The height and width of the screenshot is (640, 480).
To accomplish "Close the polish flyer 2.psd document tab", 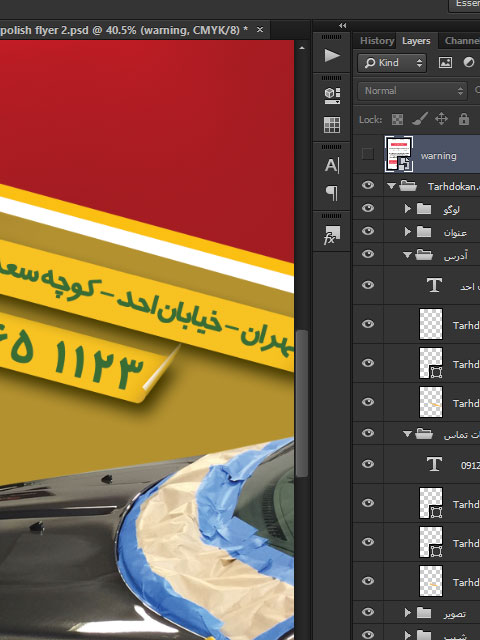I will tap(260, 30).
